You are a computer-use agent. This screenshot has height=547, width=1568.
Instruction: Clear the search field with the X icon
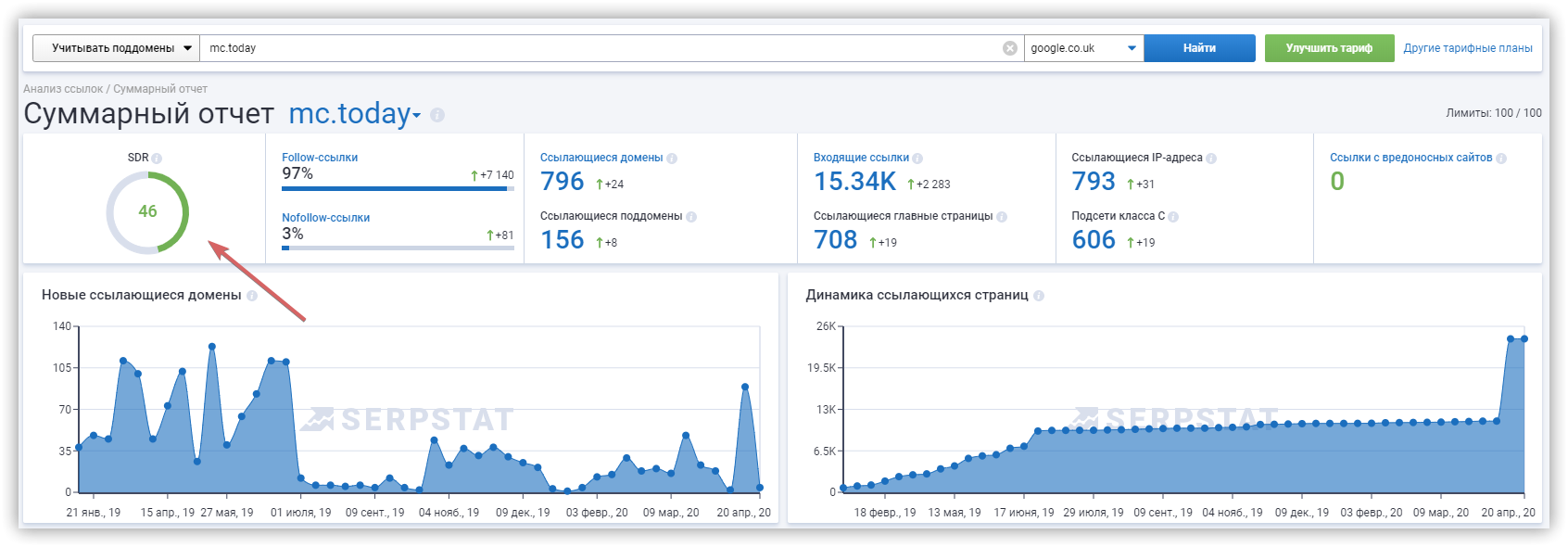tap(1010, 48)
